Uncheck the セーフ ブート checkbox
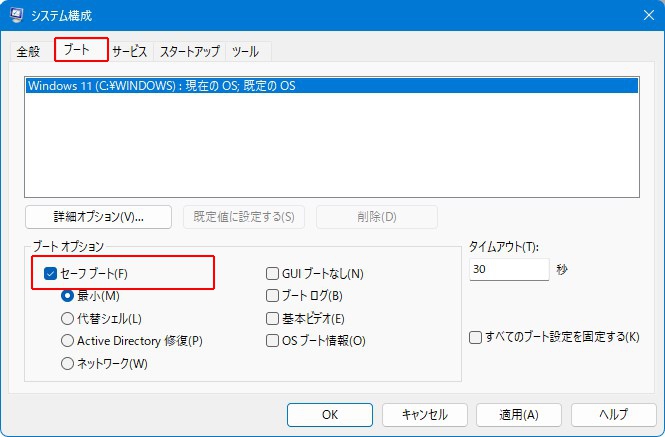The image size is (665, 437). (x=51, y=273)
